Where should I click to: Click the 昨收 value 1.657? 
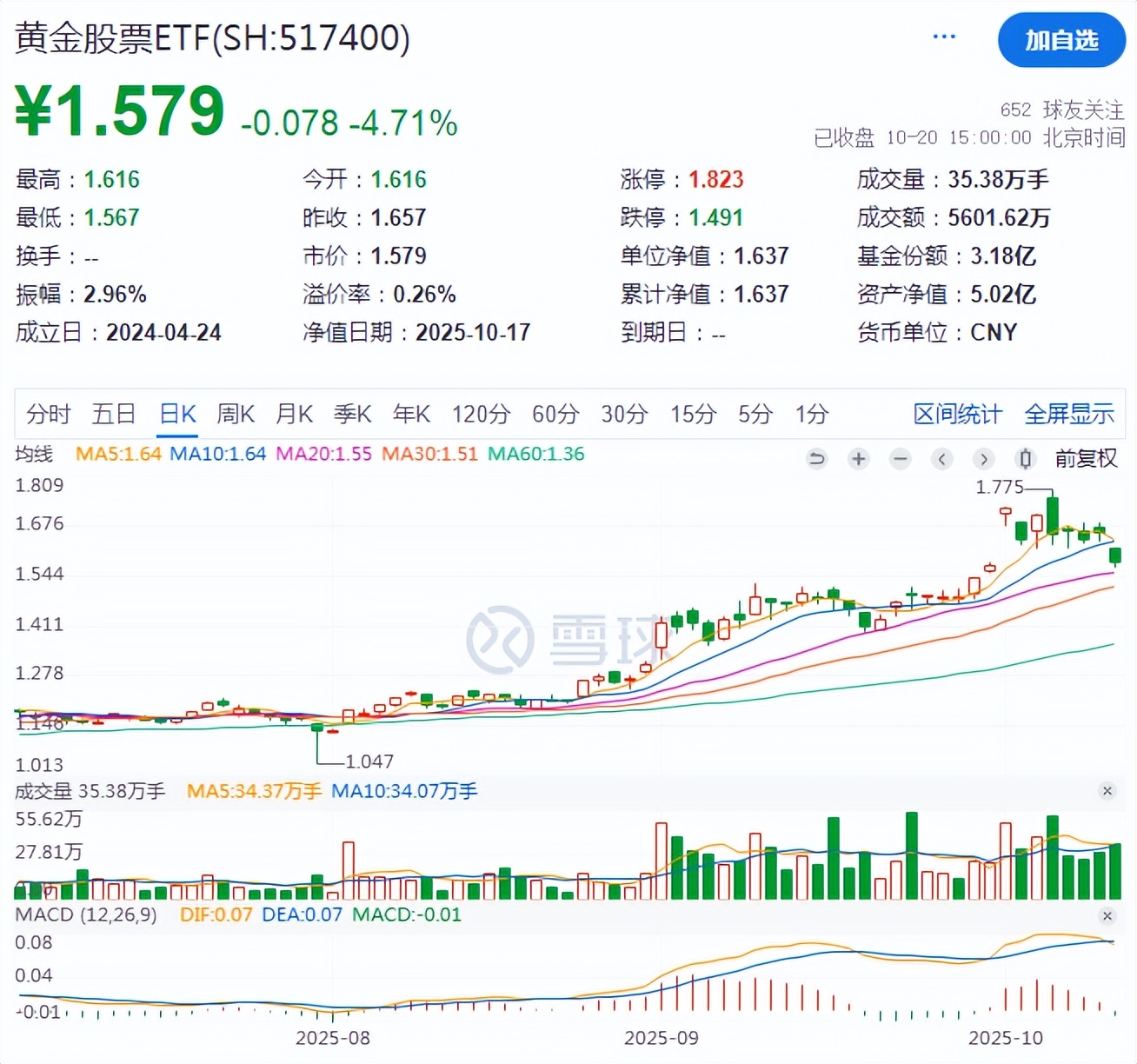(399, 217)
